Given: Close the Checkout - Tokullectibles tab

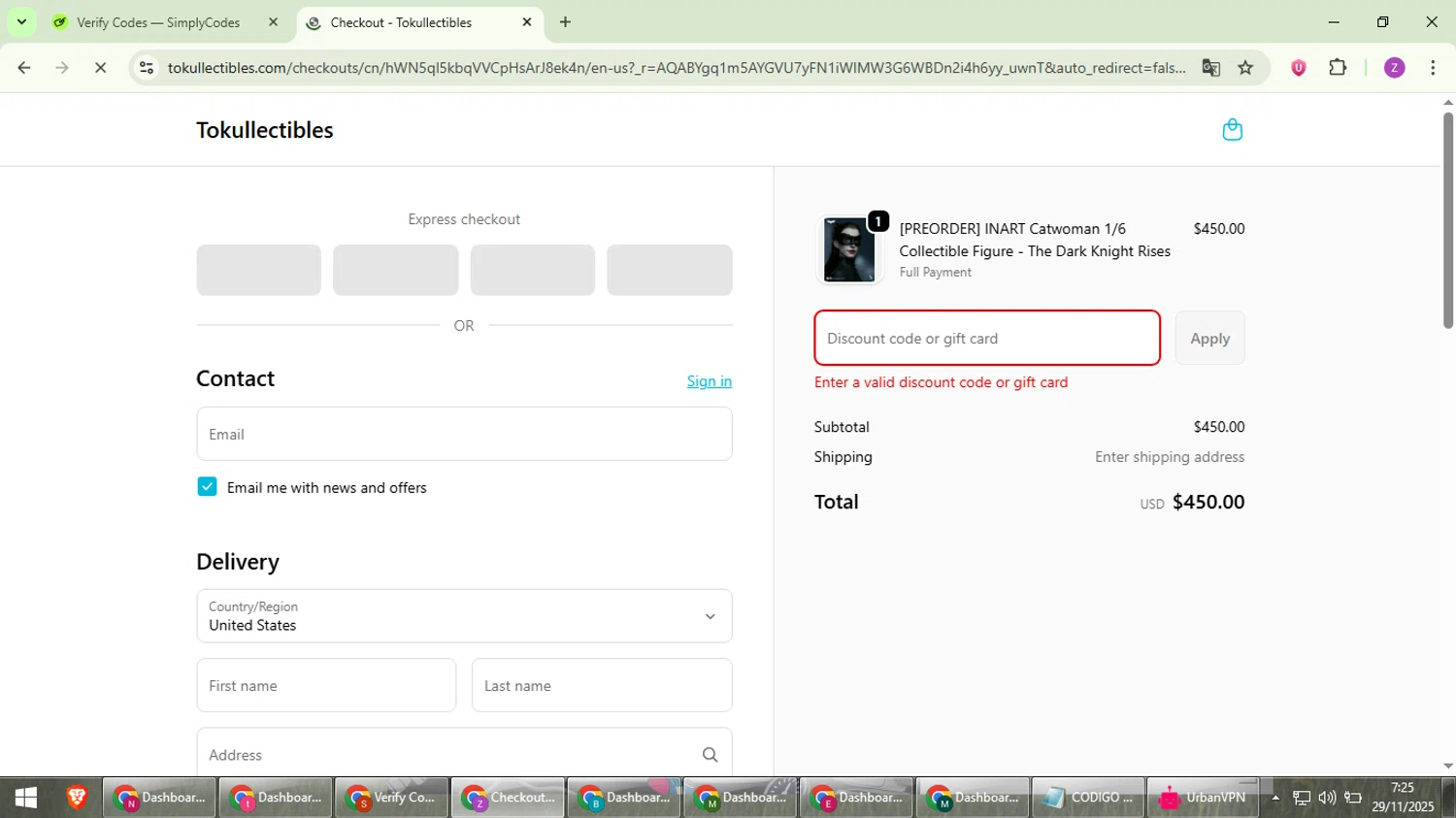Looking at the screenshot, I should click(x=527, y=22).
